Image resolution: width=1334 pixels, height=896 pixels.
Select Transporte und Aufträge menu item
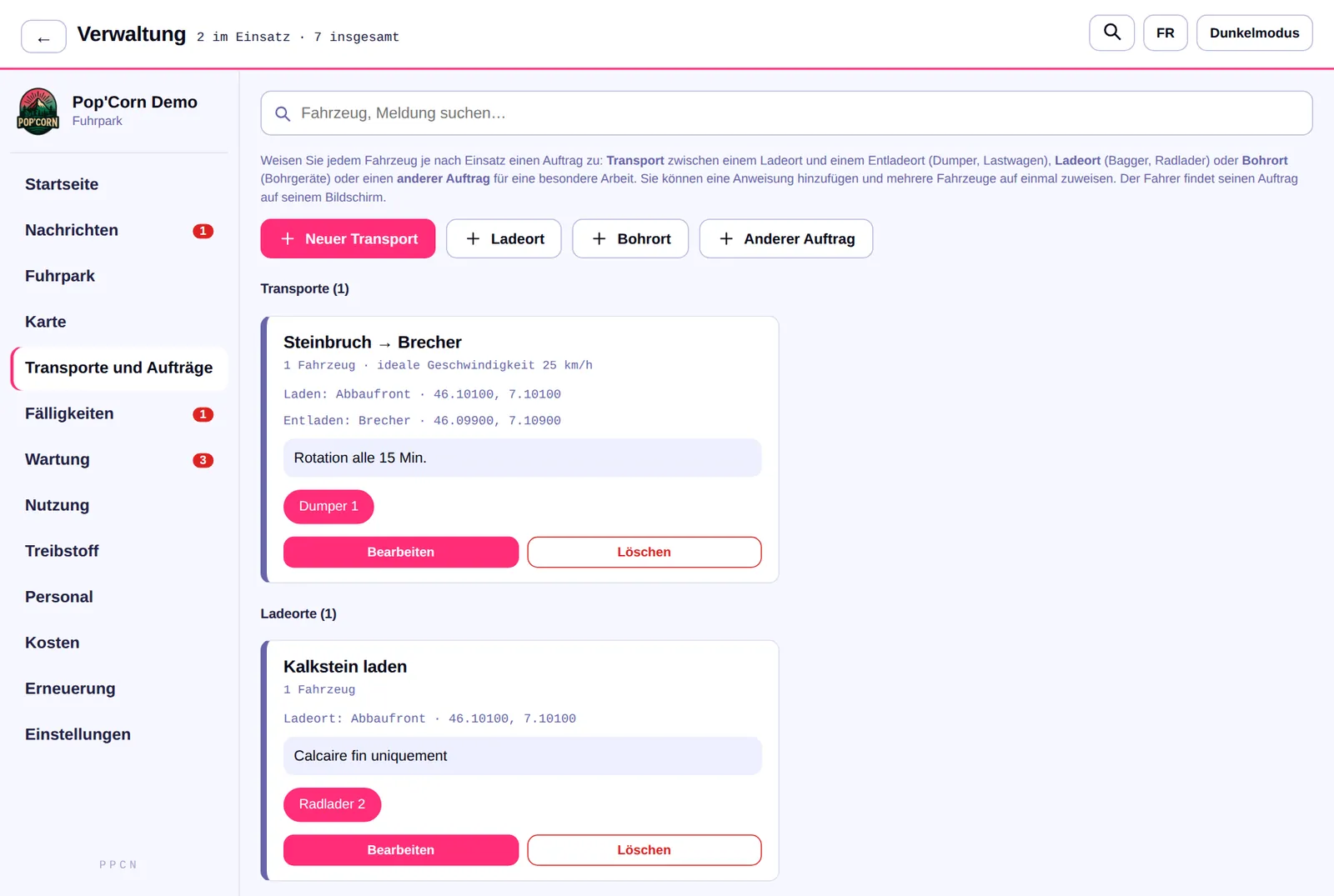(x=118, y=368)
